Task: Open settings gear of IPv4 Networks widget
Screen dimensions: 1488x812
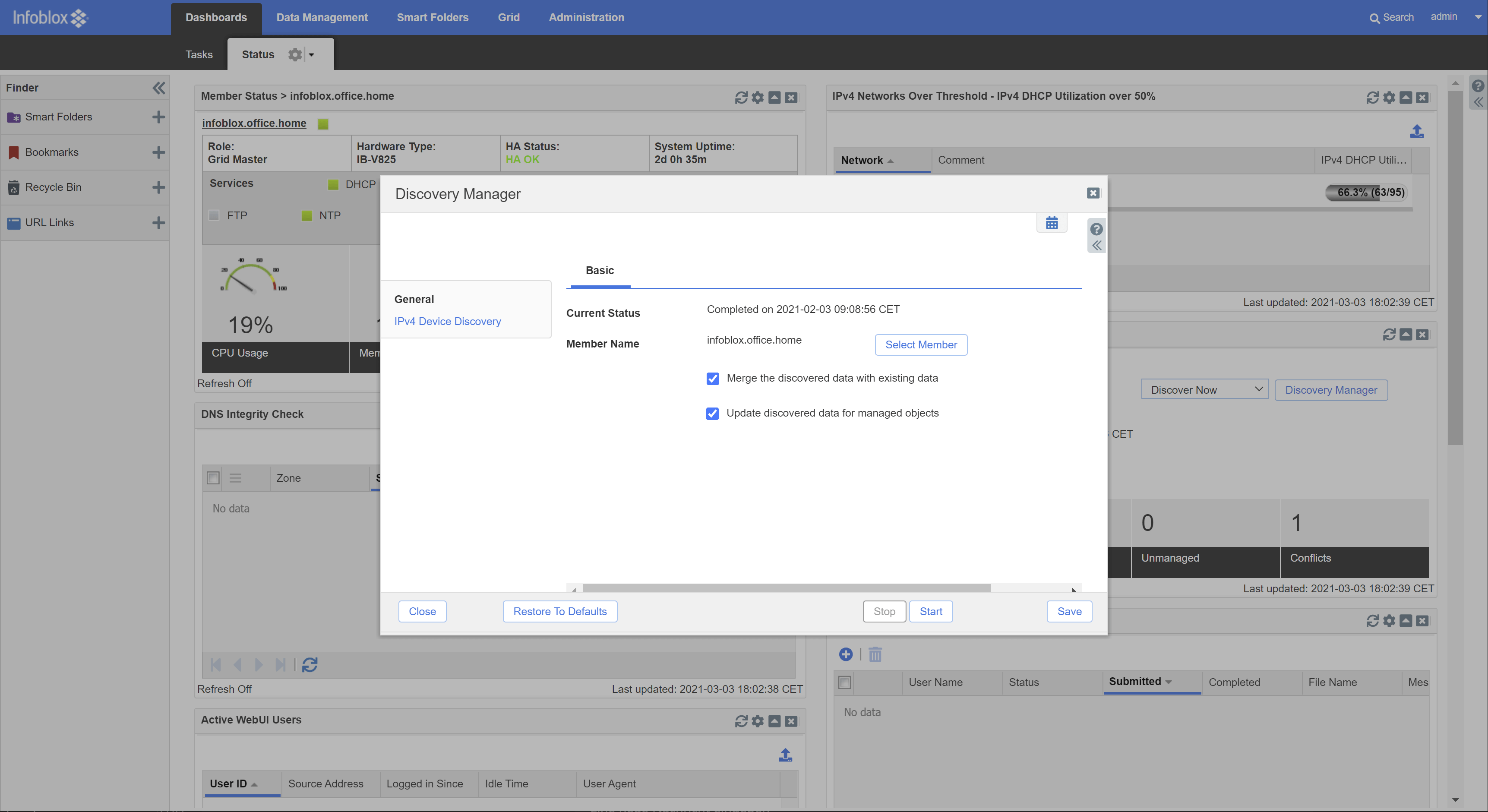Action: click(x=1389, y=98)
